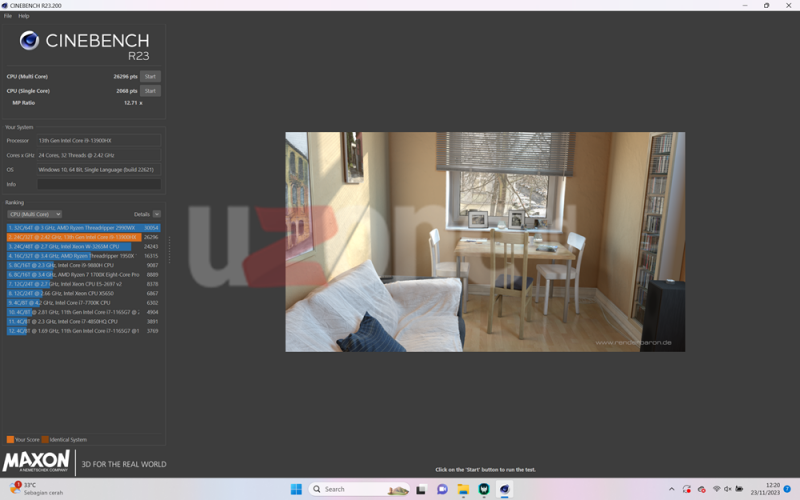Select the Intel Core i9-9880H ranking row

(x=83, y=265)
